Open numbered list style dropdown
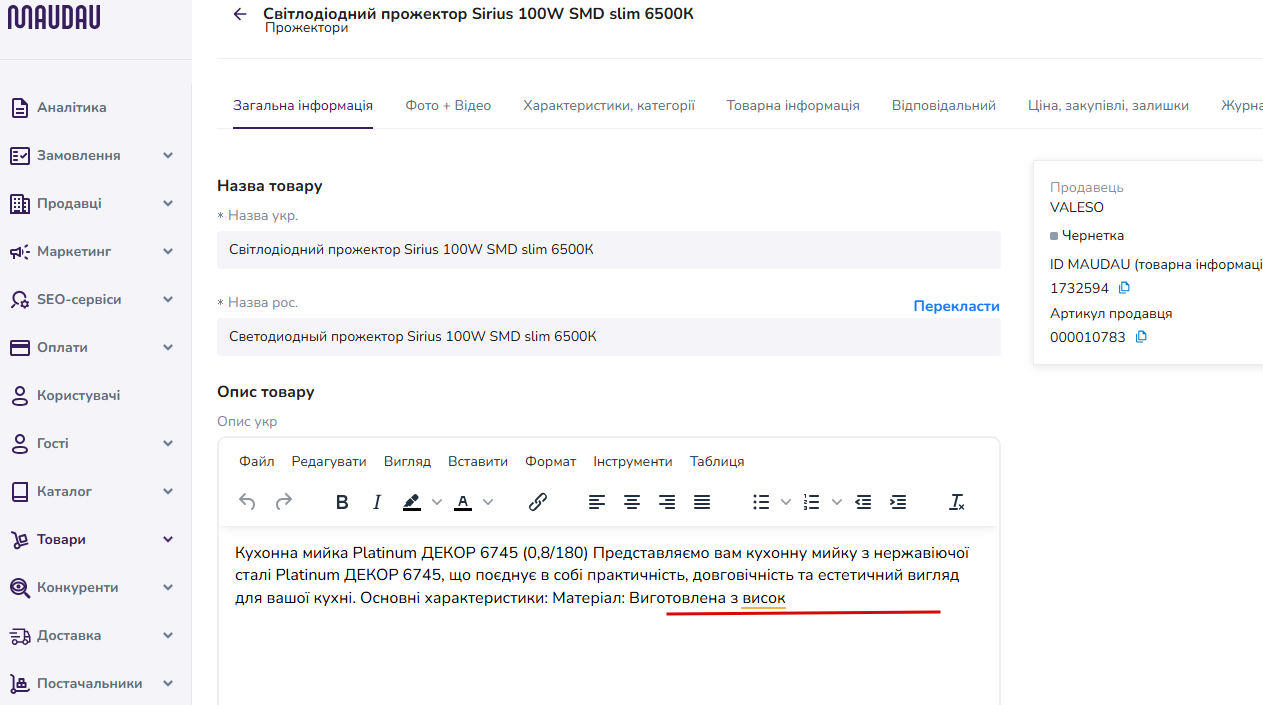The image size is (1263, 705). (x=837, y=502)
